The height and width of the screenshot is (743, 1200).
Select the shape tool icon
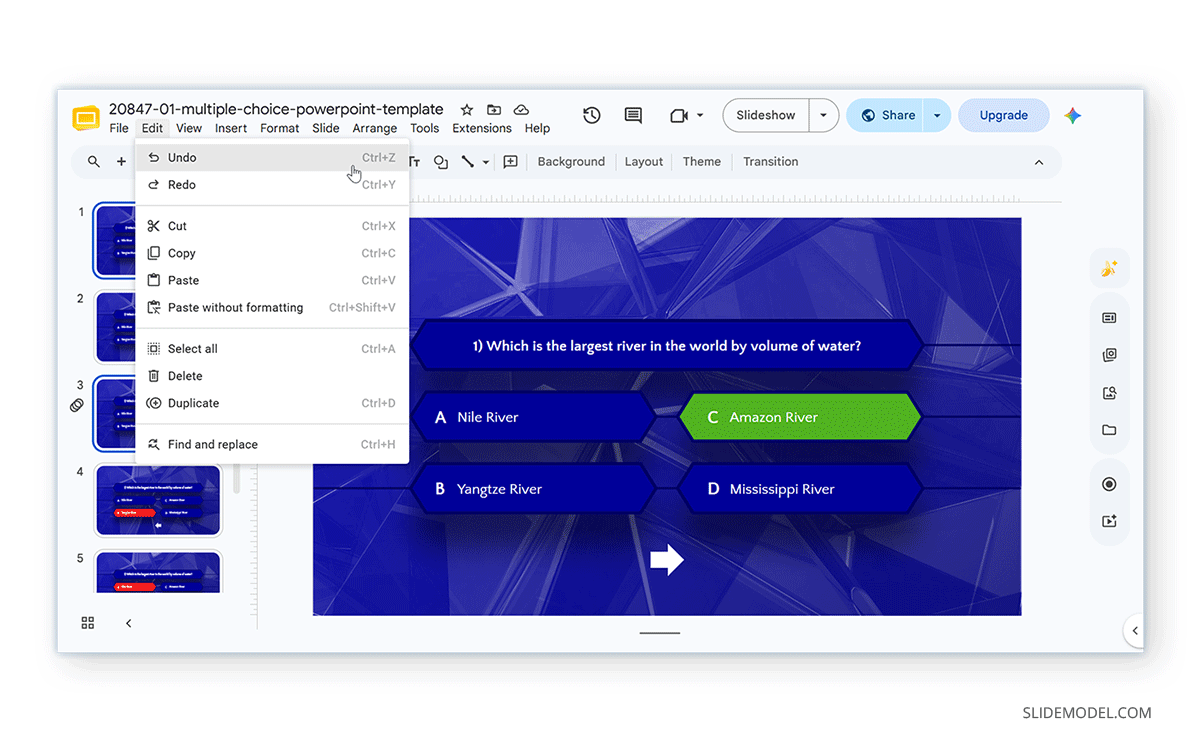click(441, 162)
